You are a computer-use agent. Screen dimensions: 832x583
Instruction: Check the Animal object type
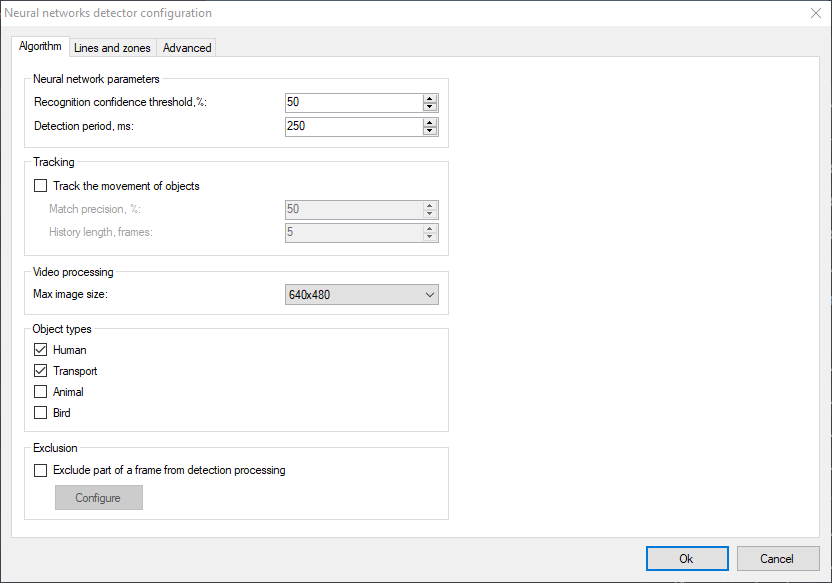41,392
